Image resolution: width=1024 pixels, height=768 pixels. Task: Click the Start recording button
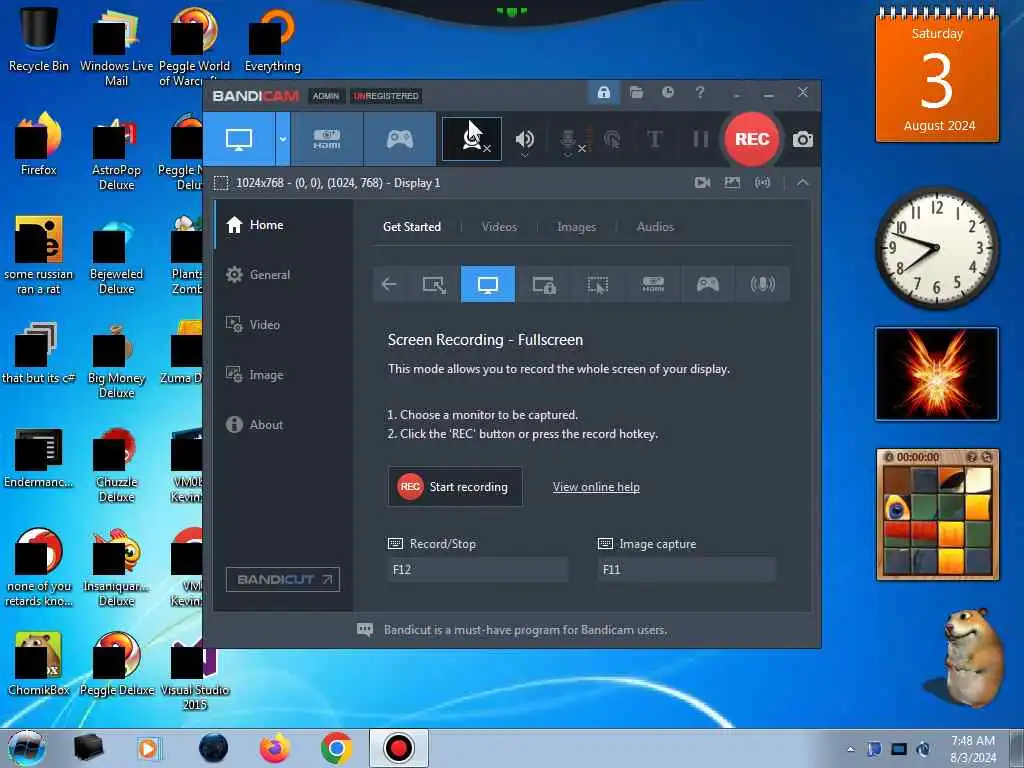[455, 487]
